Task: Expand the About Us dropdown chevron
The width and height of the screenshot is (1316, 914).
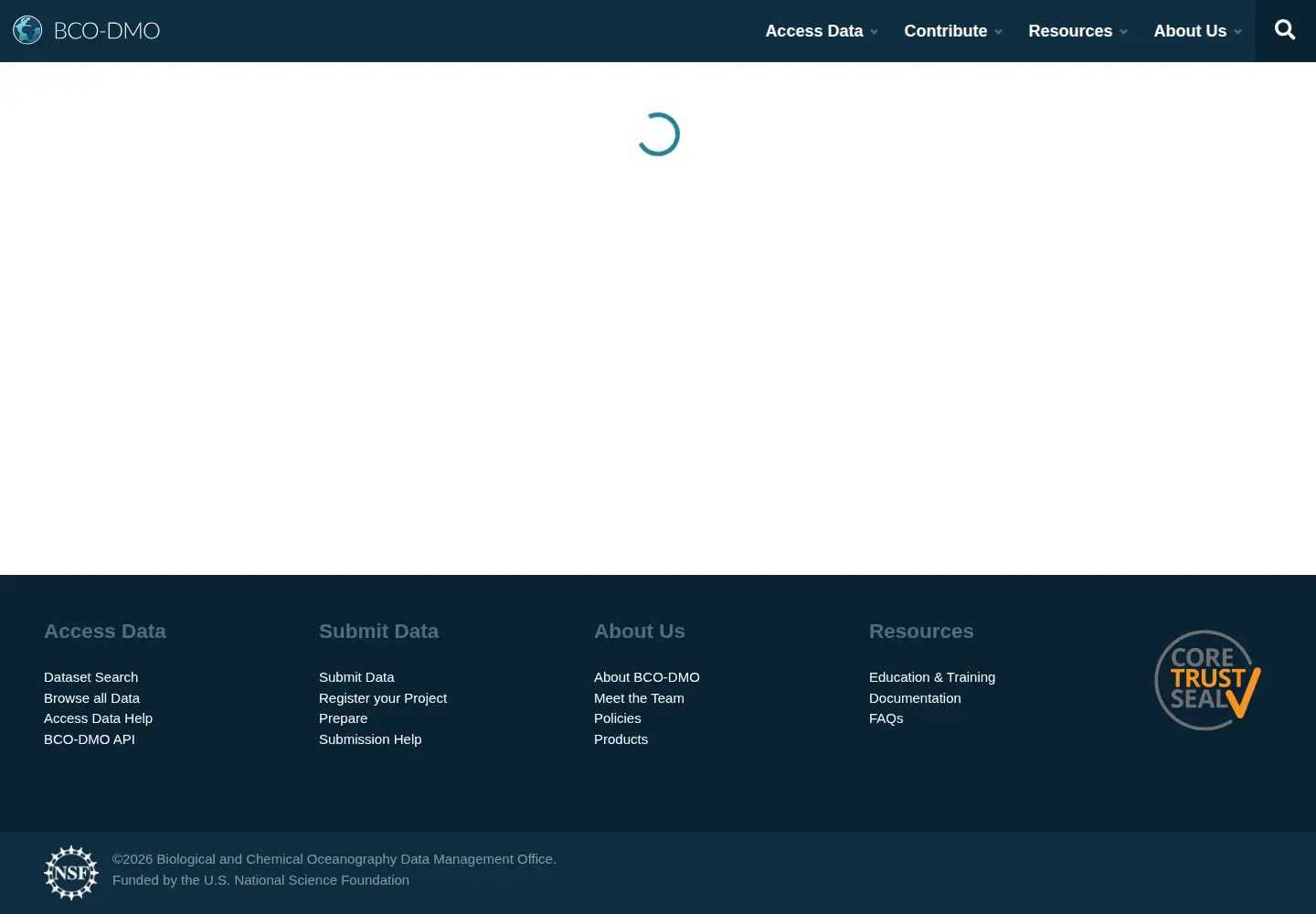Action: pyautogui.click(x=1238, y=32)
